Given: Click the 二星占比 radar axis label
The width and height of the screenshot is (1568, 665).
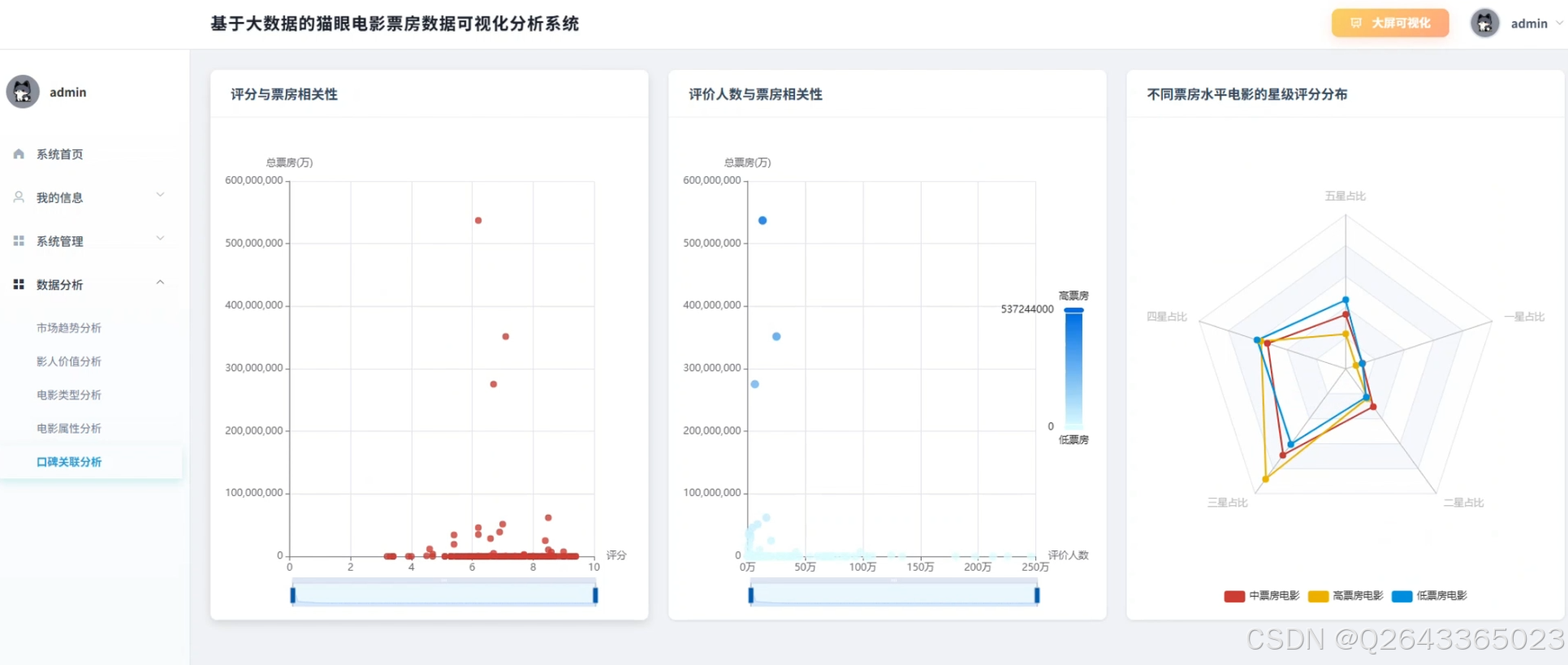Looking at the screenshot, I should coord(1463,503).
